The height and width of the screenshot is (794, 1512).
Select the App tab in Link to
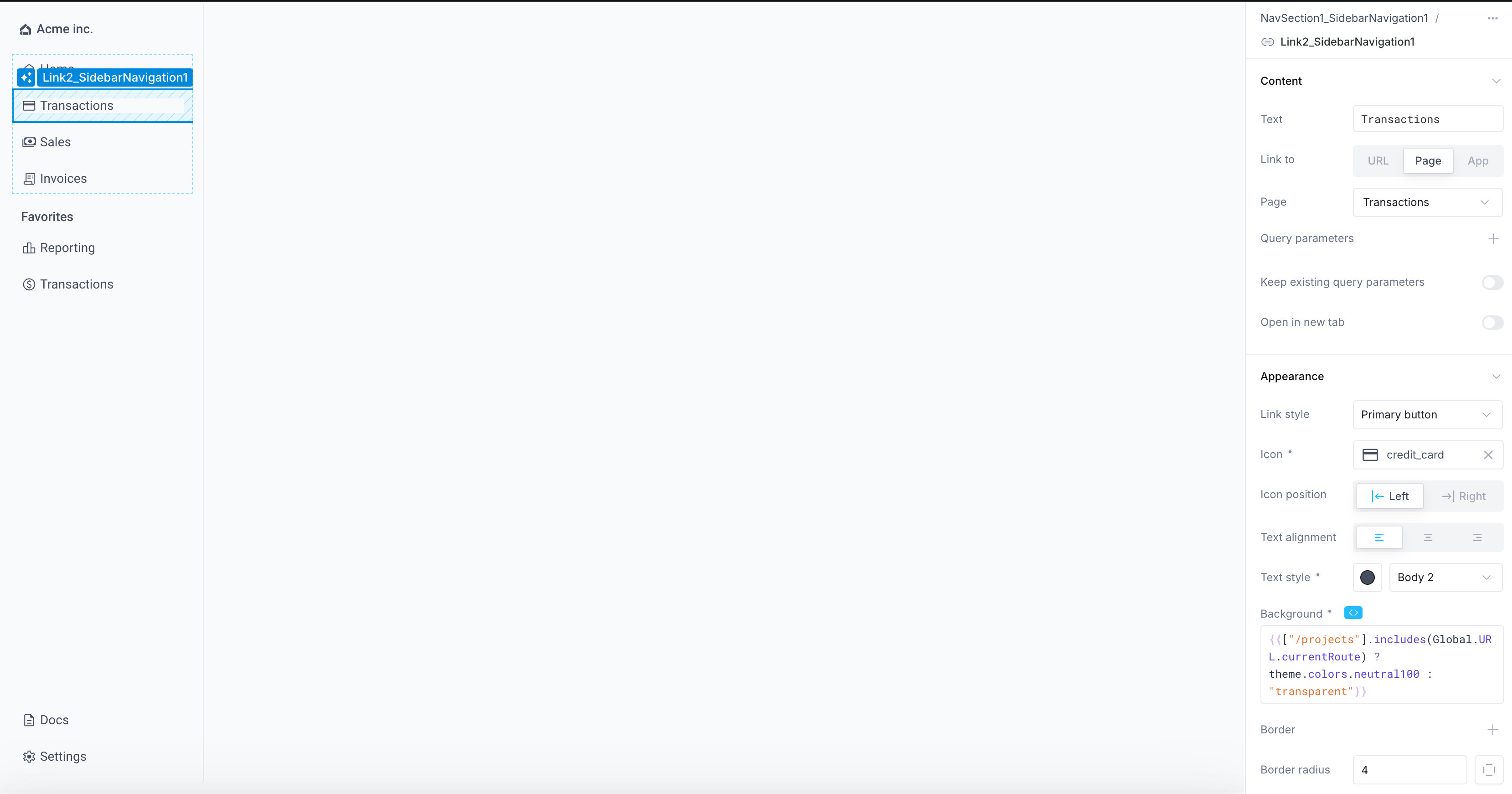pos(1477,160)
